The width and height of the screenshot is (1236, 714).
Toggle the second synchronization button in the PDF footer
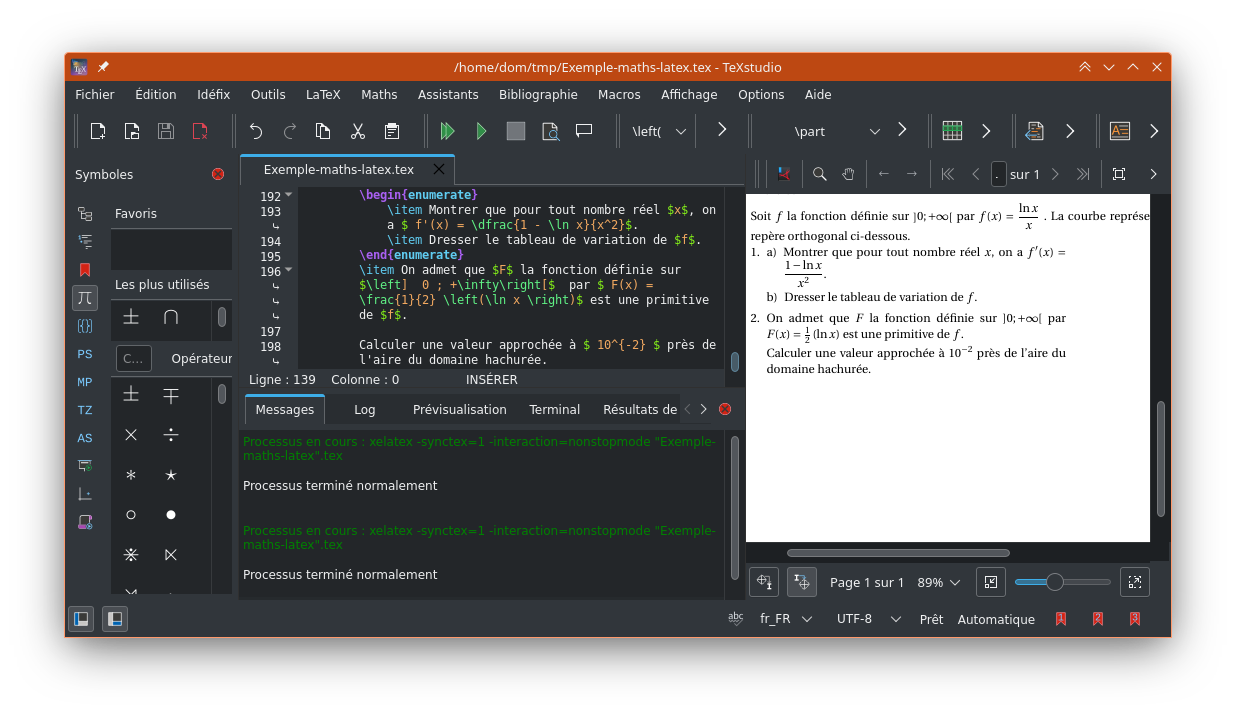click(802, 582)
